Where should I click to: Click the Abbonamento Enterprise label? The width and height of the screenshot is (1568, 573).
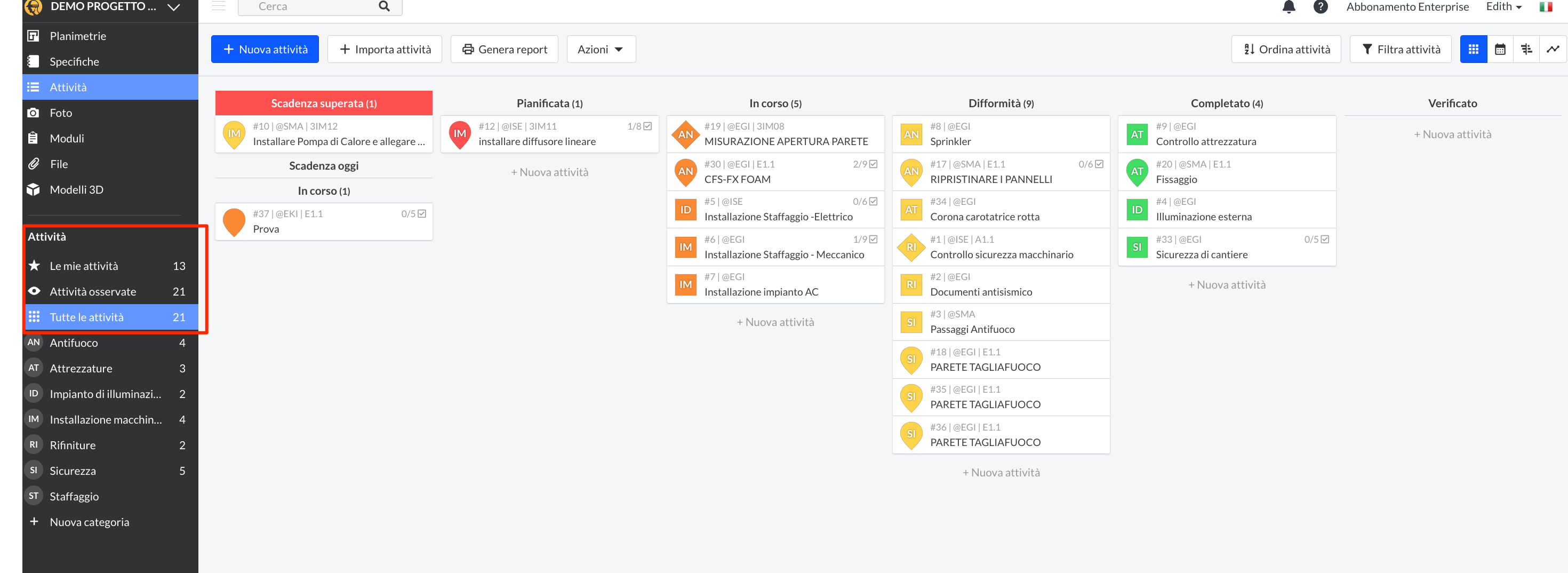[x=1407, y=7]
